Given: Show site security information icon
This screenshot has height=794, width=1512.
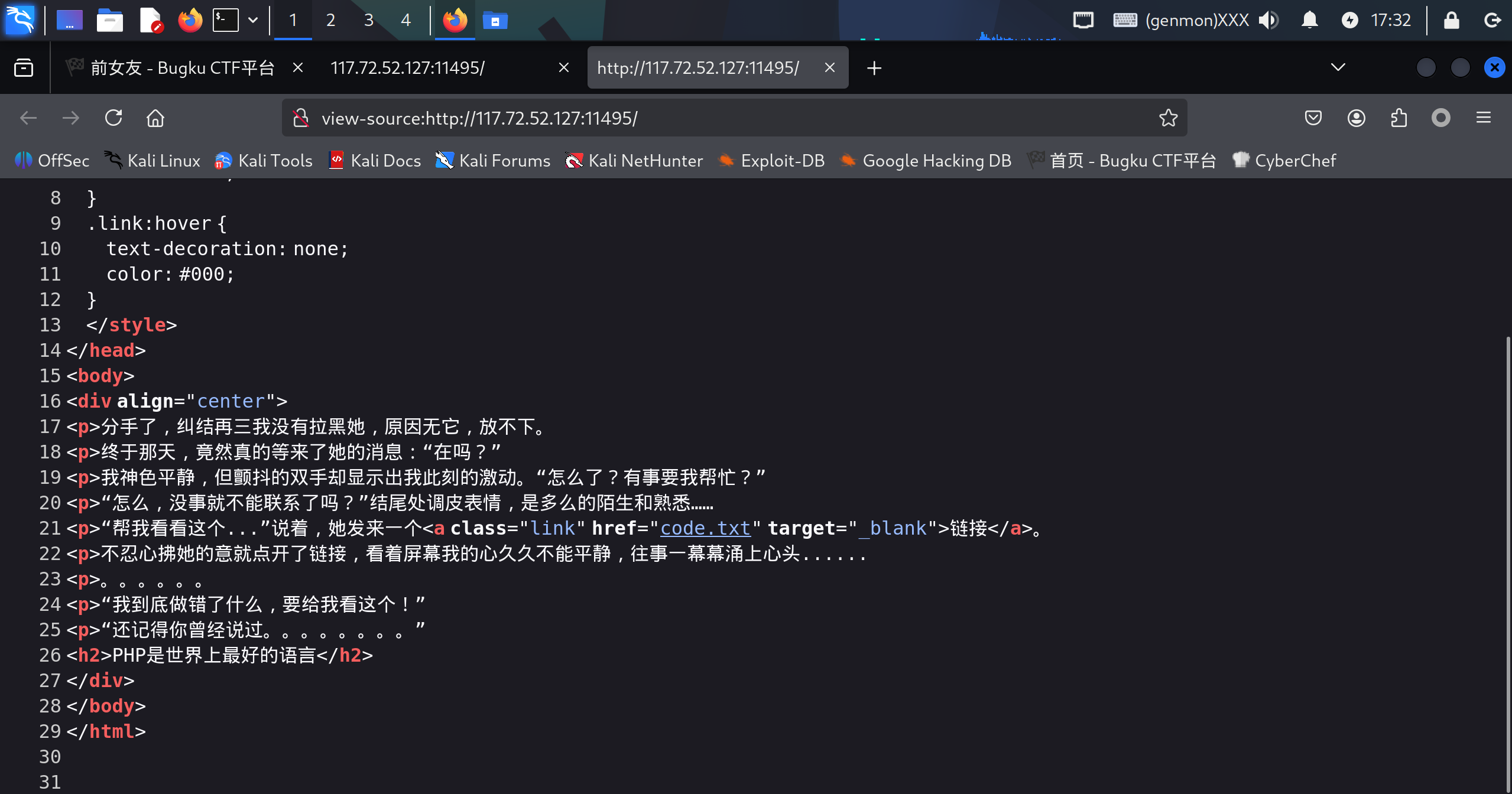Looking at the screenshot, I should pos(301,118).
